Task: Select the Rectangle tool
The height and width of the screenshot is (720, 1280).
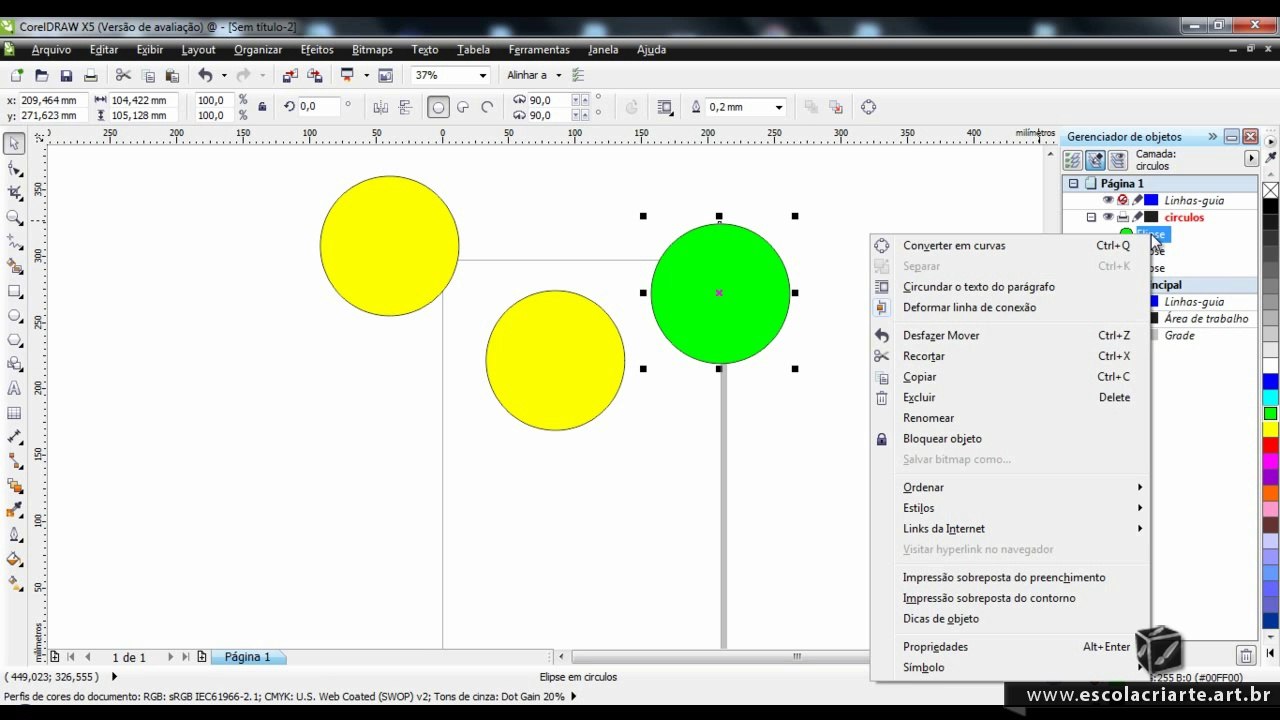Action: click(x=14, y=291)
